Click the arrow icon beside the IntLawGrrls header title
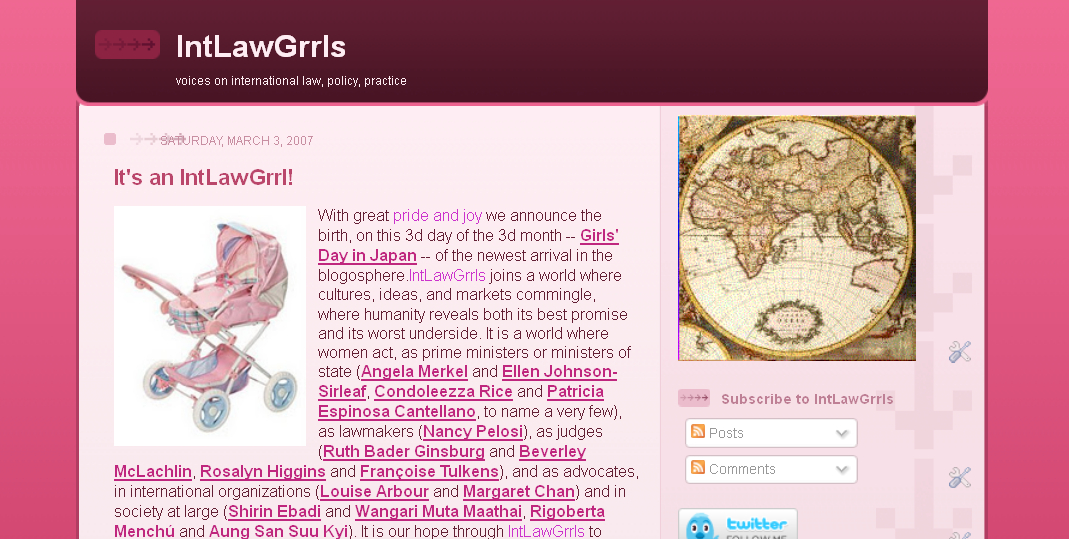1069x539 pixels. pyautogui.click(x=127, y=45)
